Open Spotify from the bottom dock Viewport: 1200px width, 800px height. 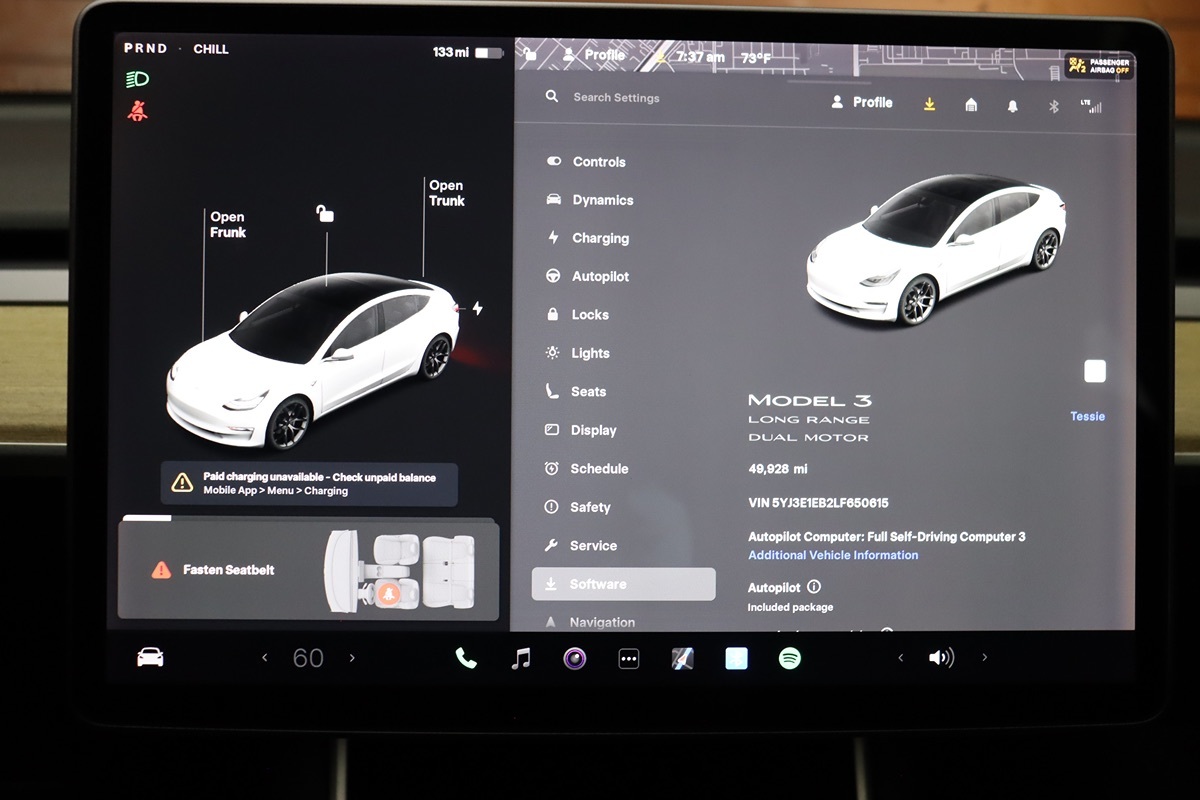[x=790, y=658]
